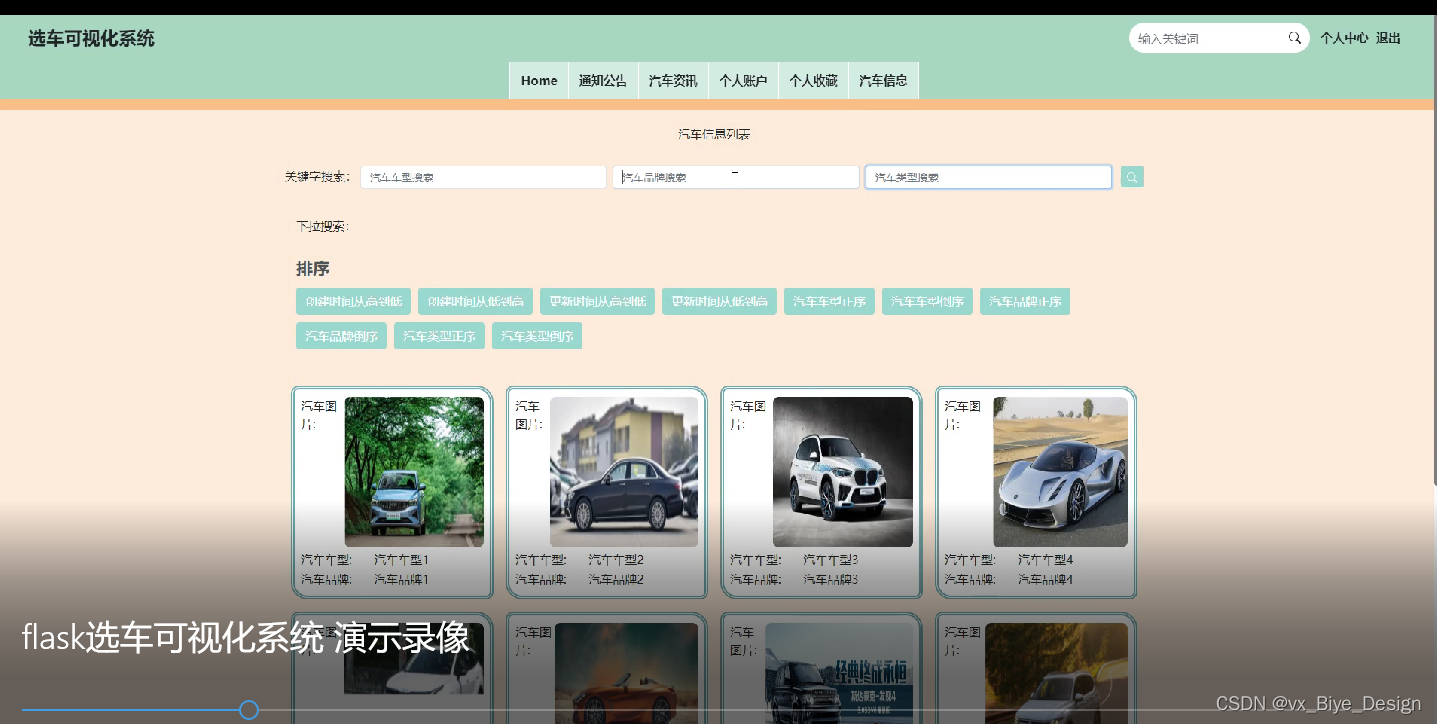Screen dimensions: 1437x724
Task: Sort by 汽车车型倒序
Action: click(927, 302)
